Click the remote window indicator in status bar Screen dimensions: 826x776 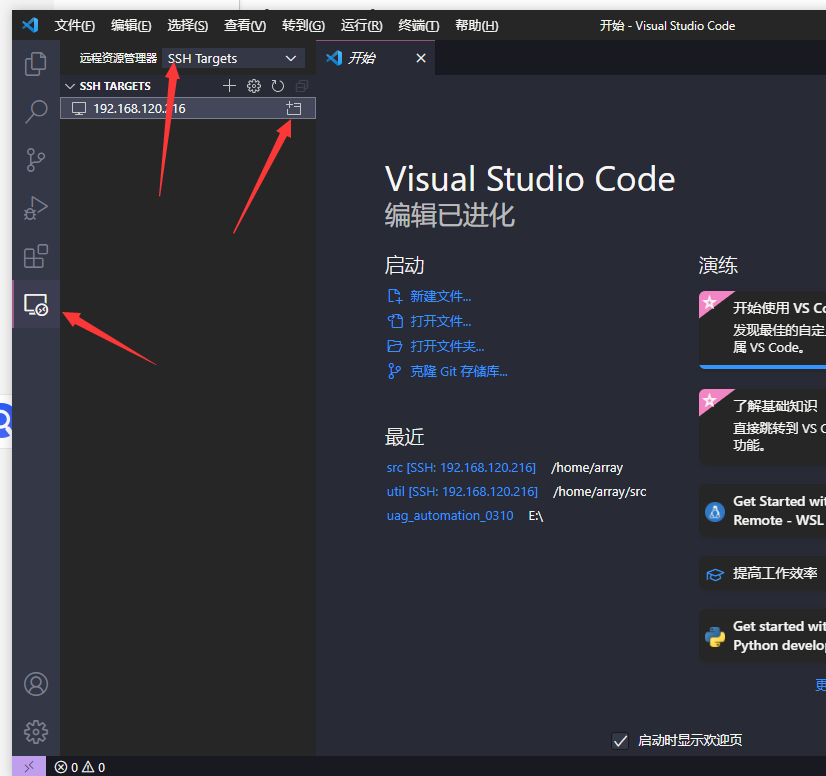click(29, 767)
